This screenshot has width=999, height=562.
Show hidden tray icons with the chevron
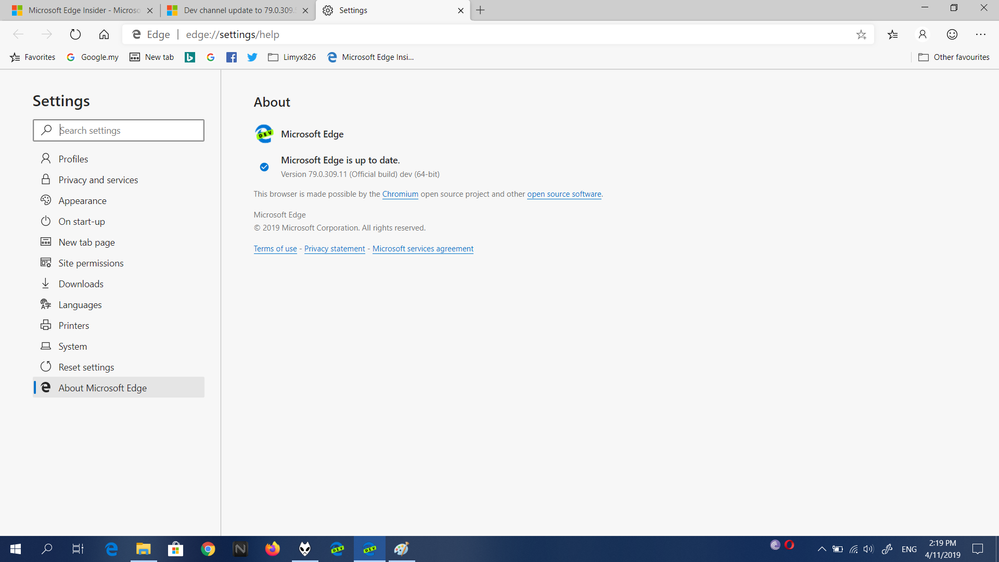coord(822,549)
